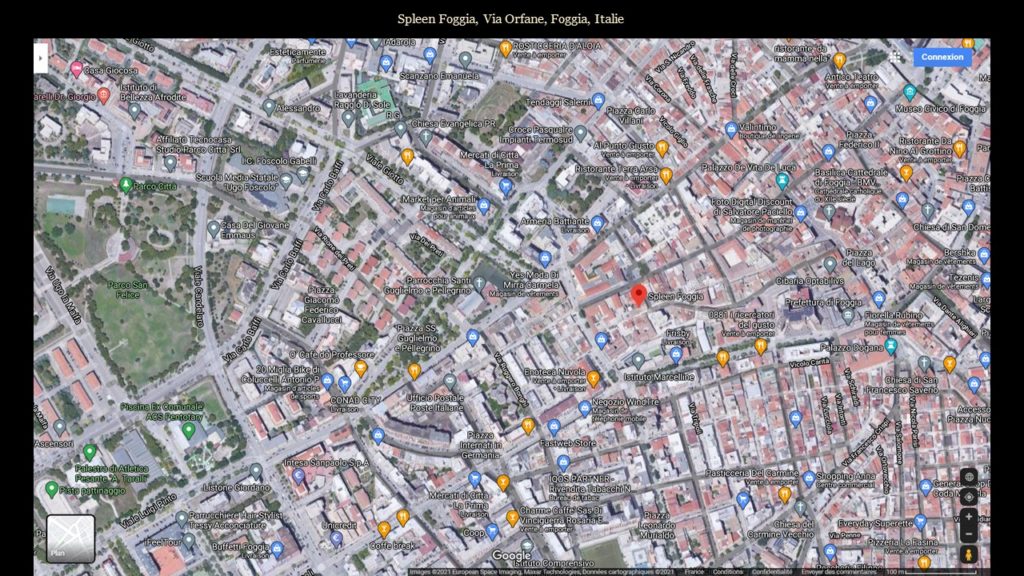Click the red Spleen Foggia pin

coord(639,295)
